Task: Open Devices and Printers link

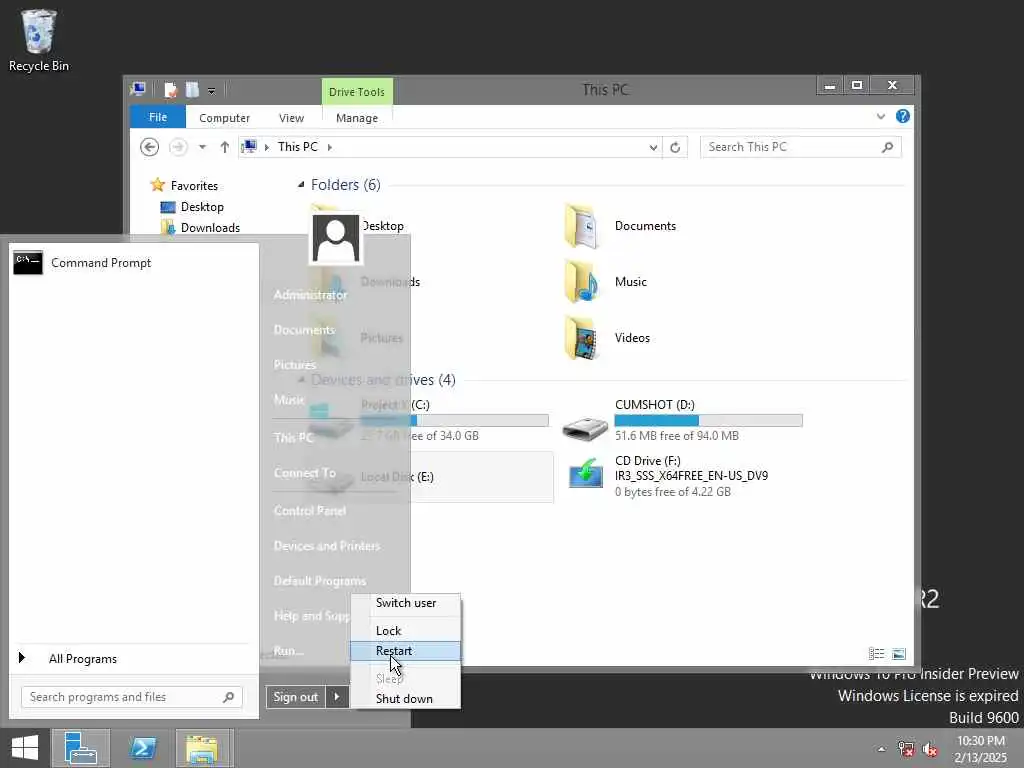Action: 327,546
